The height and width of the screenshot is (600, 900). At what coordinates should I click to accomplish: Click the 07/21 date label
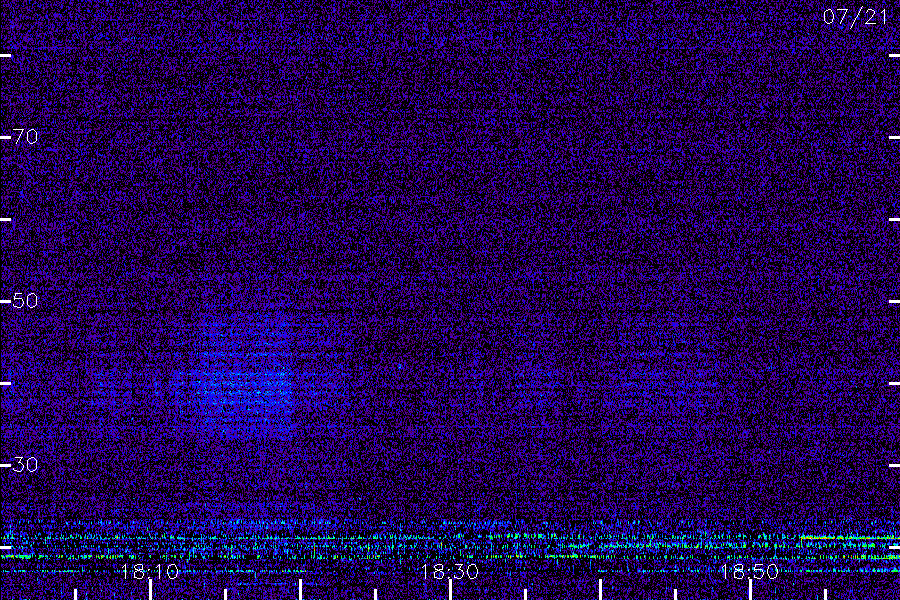click(855, 17)
